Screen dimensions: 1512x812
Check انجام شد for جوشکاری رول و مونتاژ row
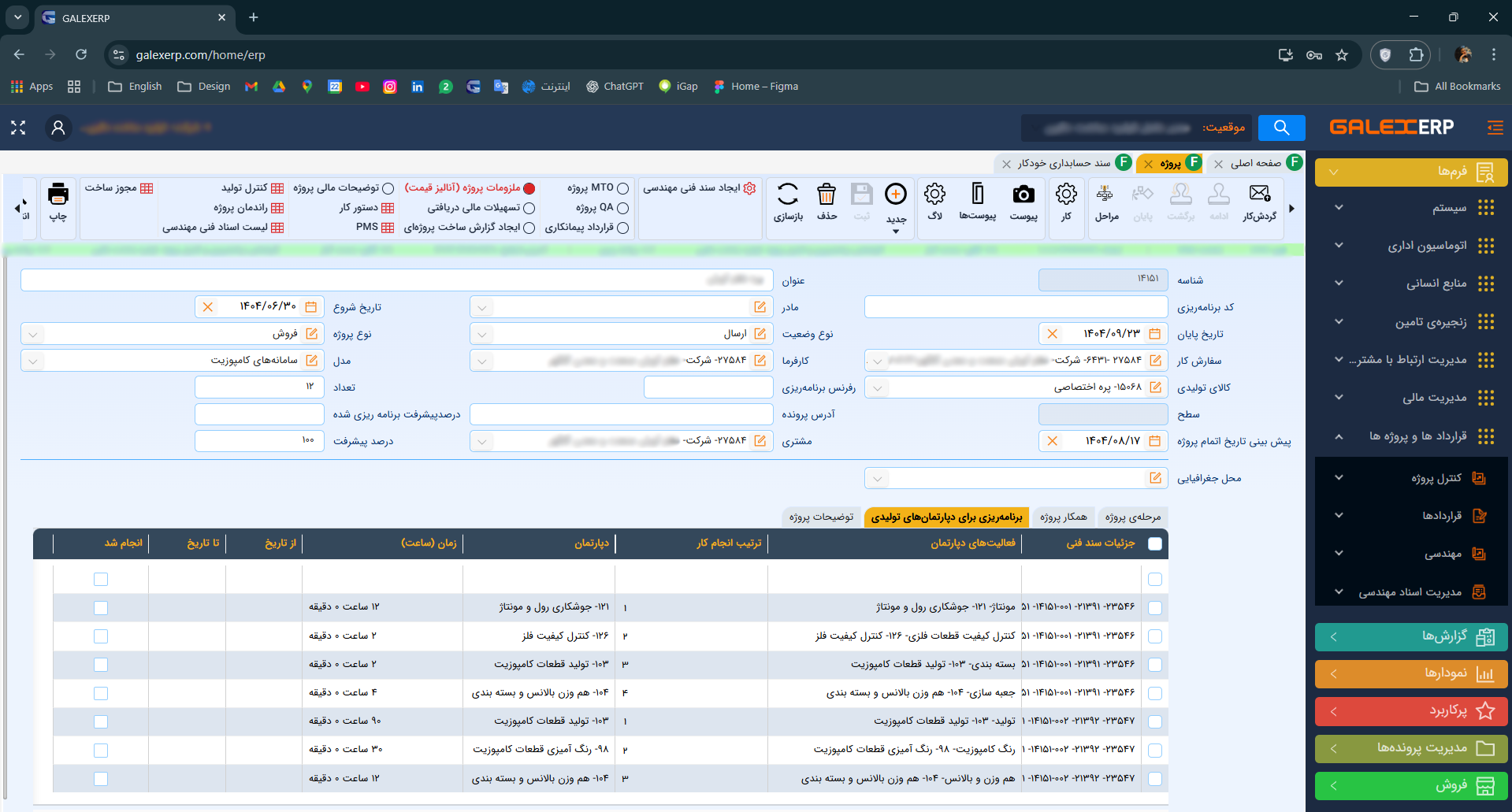[x=101, y=608]
